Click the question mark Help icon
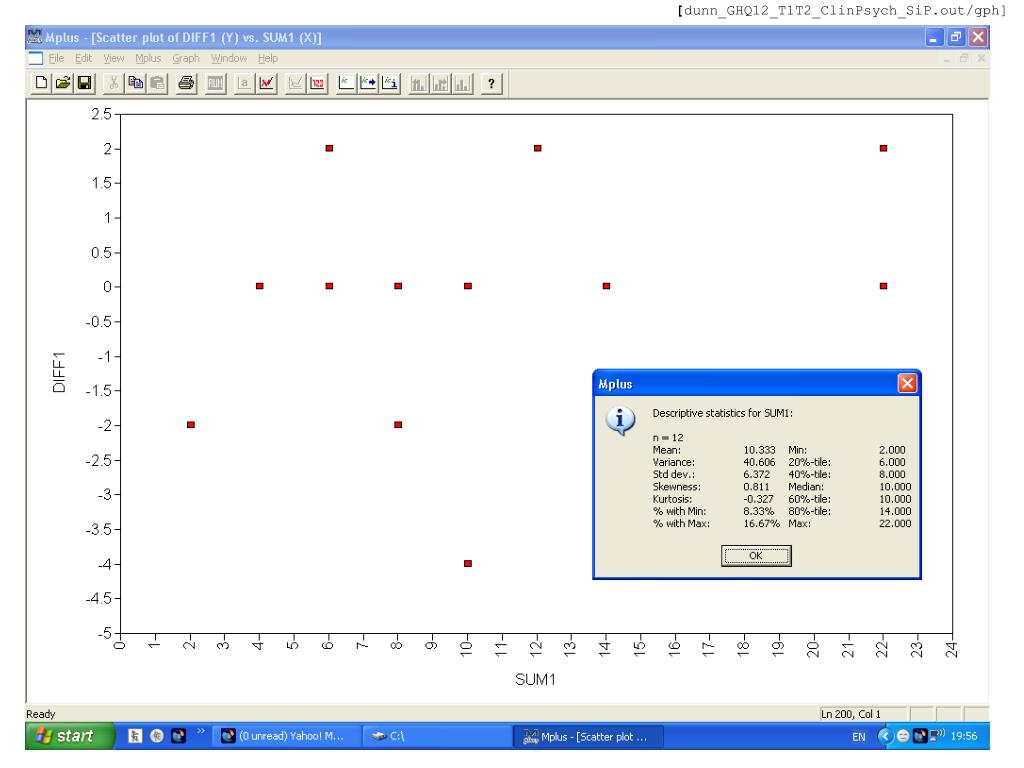 [x=491, y=83]
